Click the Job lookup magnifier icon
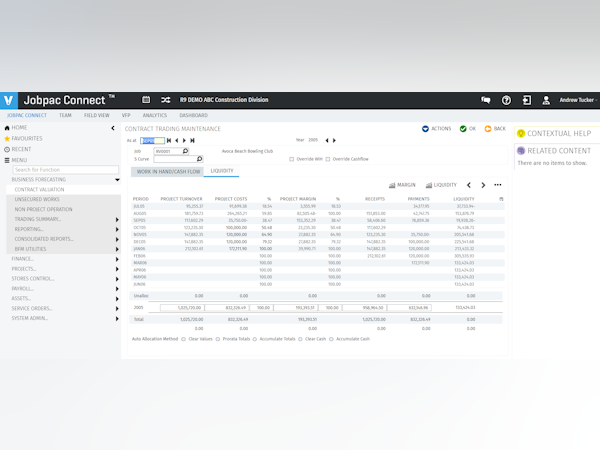Image resolution: width=600 pixels, height=450 pixels. pyautogui.click(x=185, y=151)
